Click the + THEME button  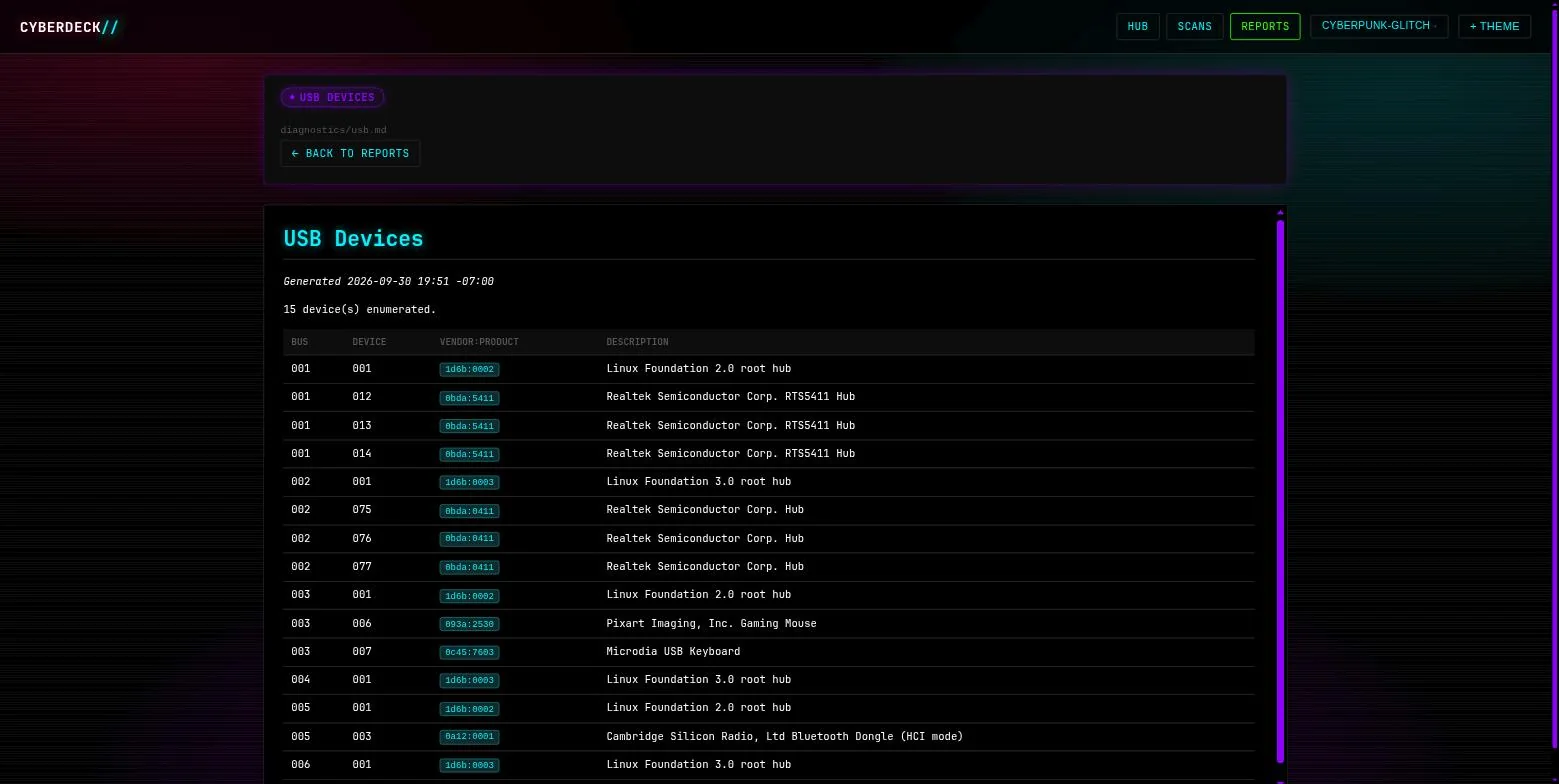(x=1494, y=26)
